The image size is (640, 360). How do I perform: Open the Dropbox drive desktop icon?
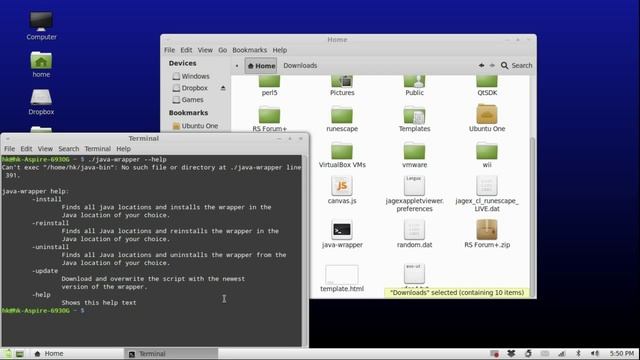pyautogui.click(x=41, y=102)
